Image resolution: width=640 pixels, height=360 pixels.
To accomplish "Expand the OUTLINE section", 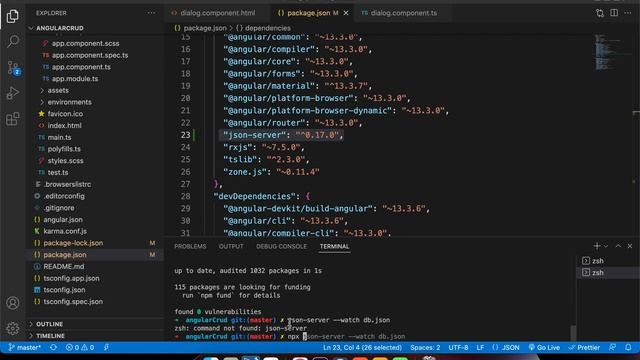I will (49, 324).
